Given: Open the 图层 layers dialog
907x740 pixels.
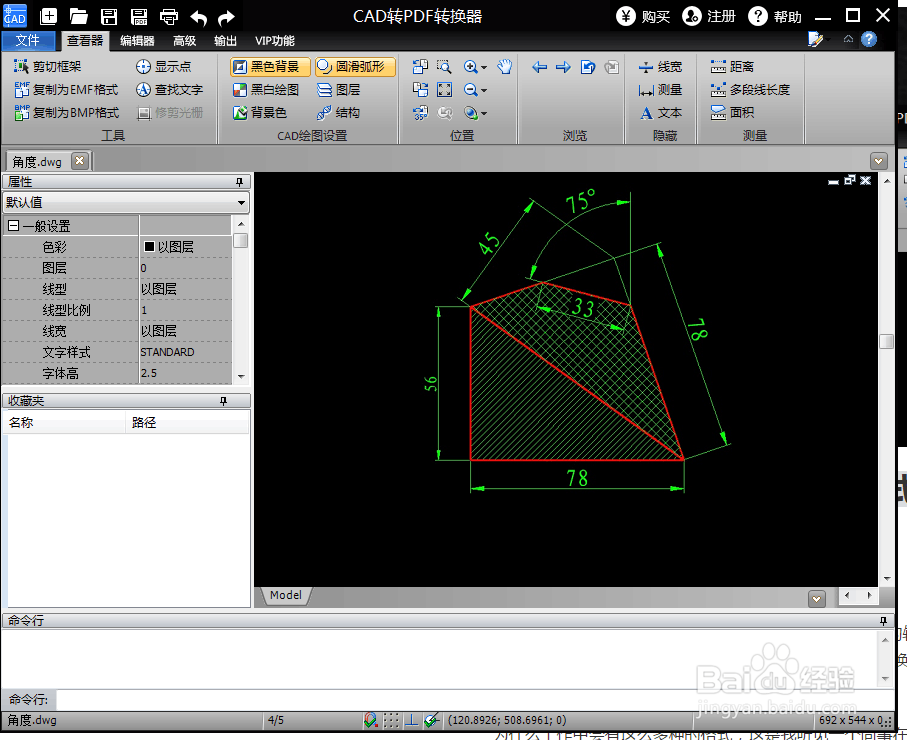Looking at the screenshot, I should [x=339, y=90].
